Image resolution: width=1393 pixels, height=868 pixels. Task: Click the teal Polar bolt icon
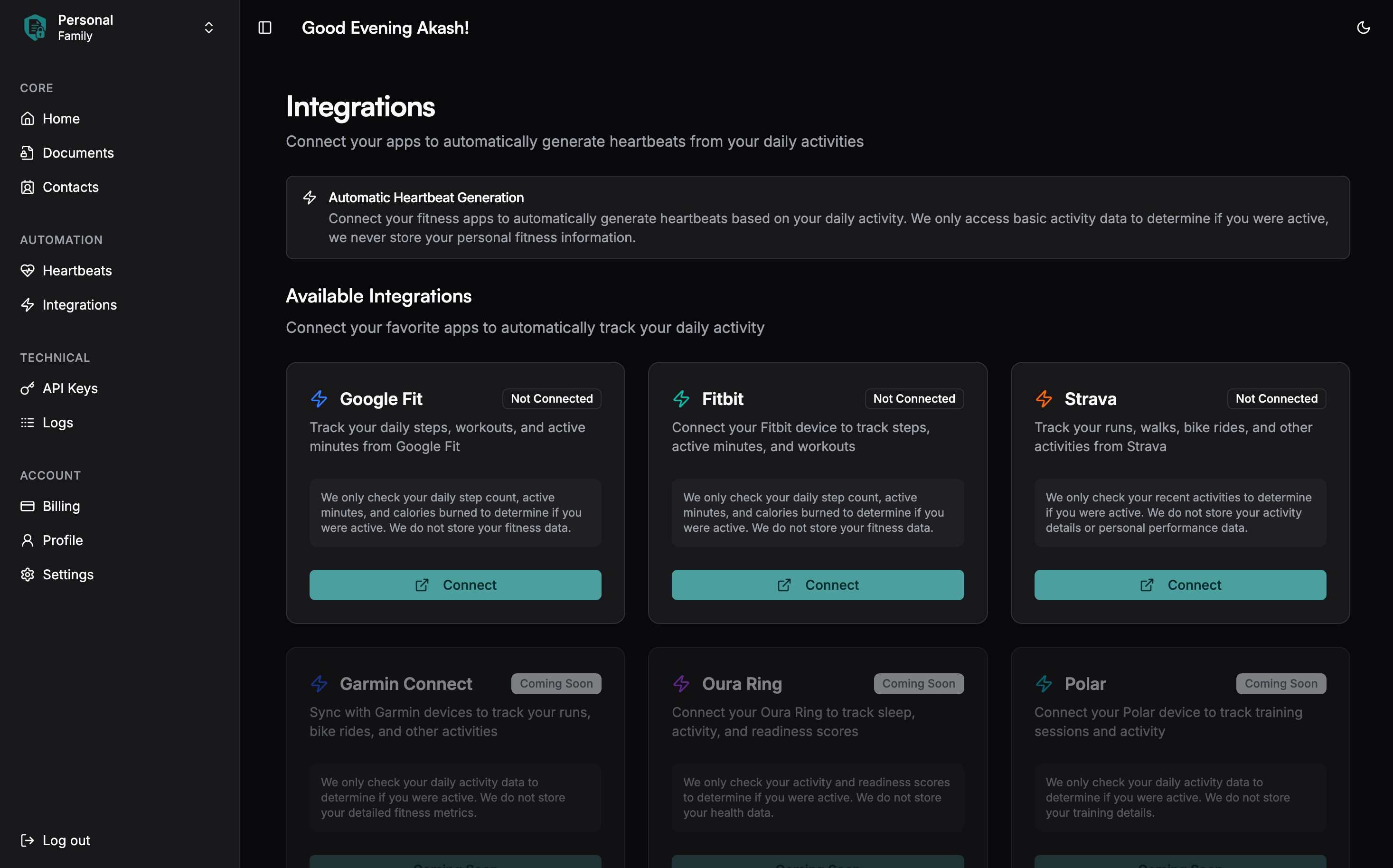[1044, 684]
